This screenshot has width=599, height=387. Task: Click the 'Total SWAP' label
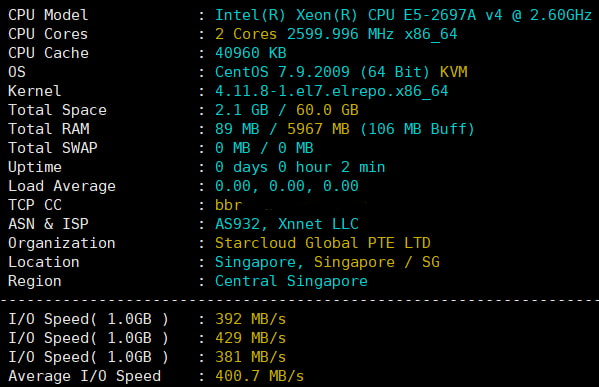[x=53, y=148]
